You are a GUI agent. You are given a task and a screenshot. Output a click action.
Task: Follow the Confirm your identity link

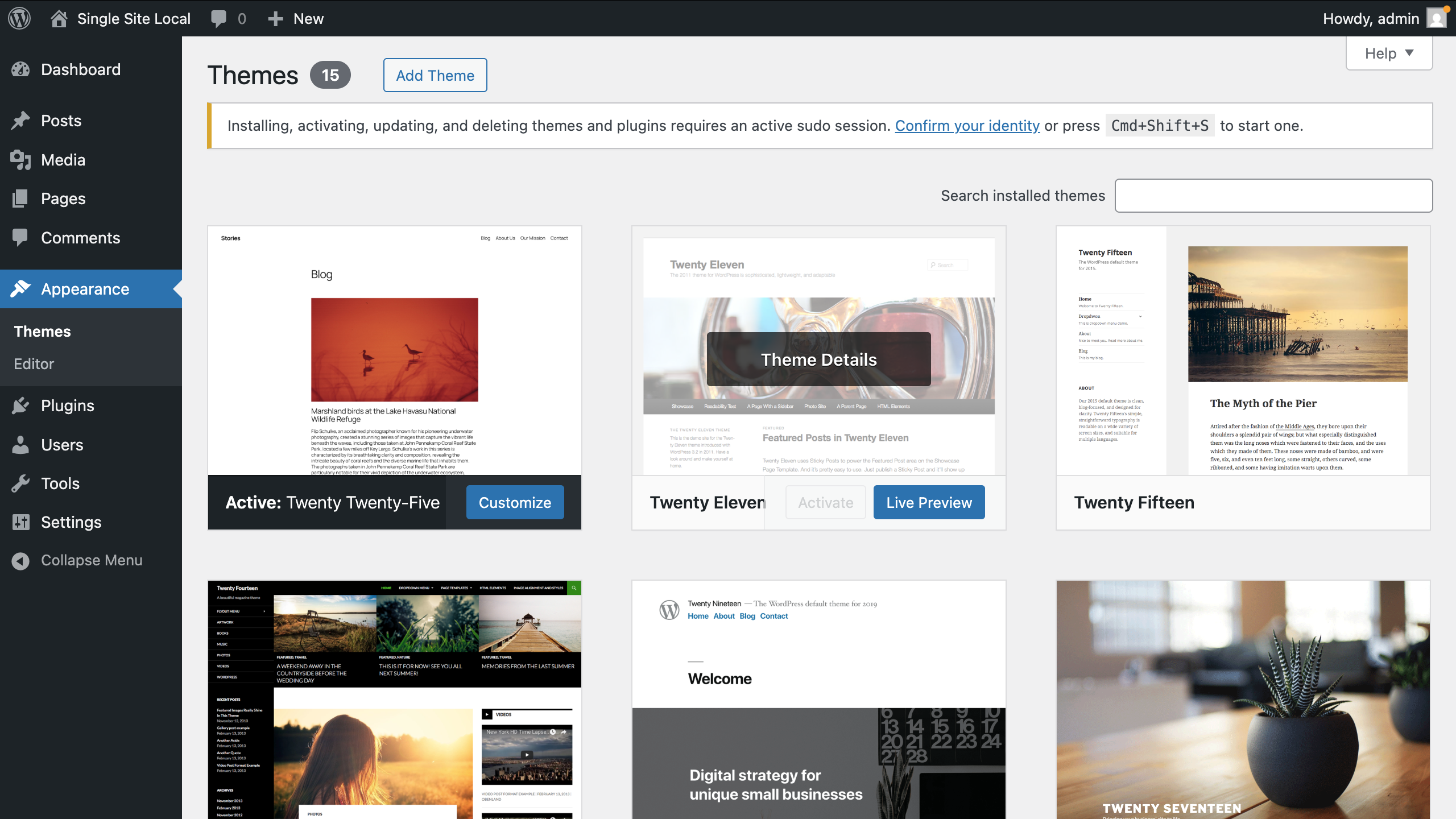(x=967, y=126)
